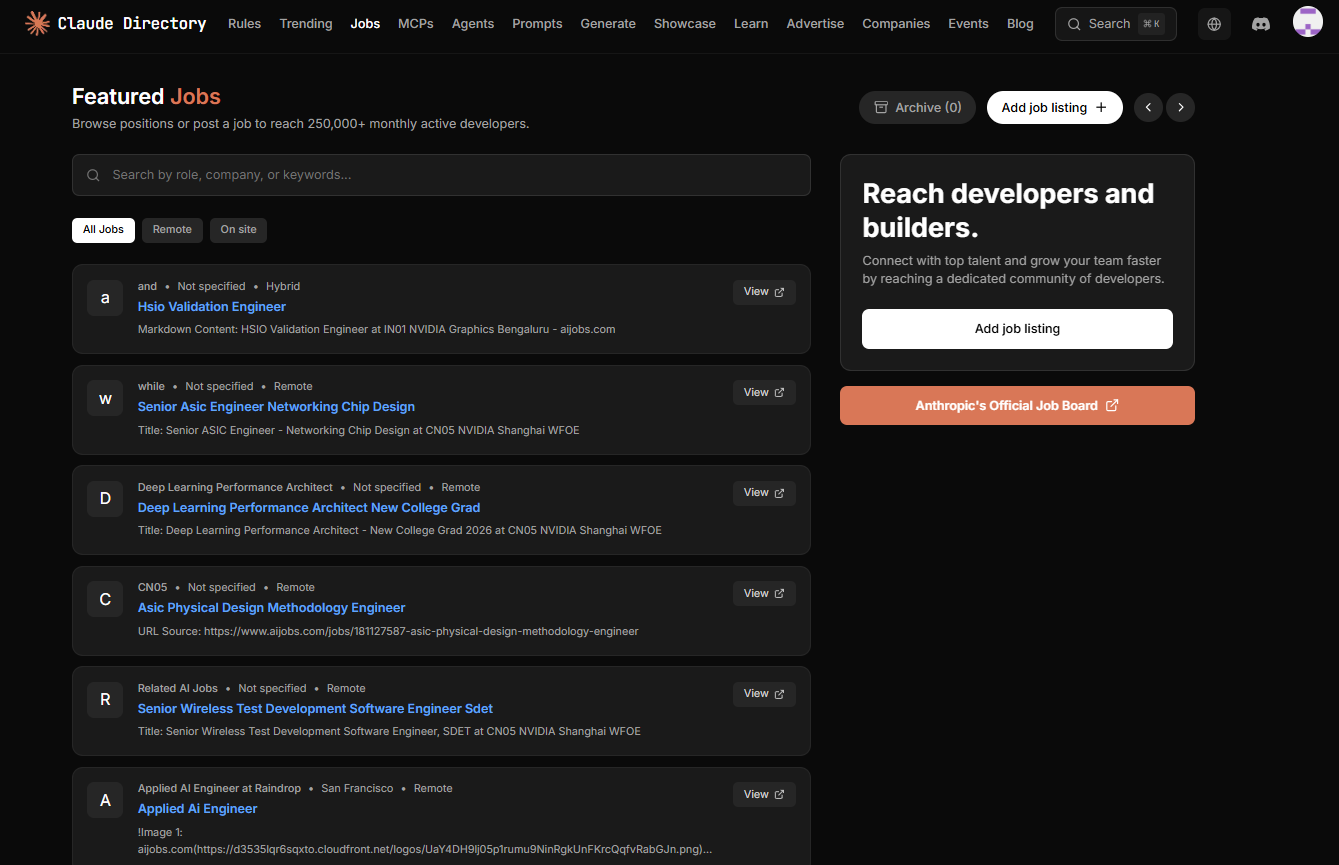Click the 'A' logo of Applied Ai Engineer

point(105,800)
